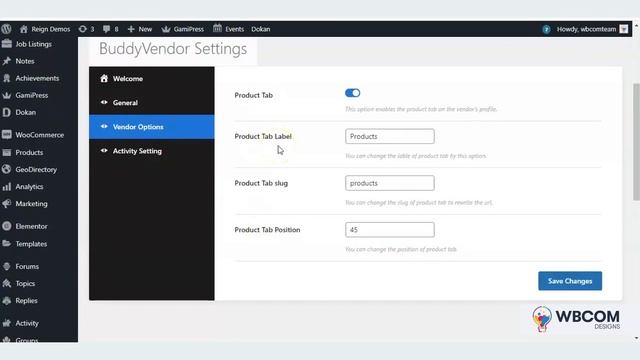This screenshot has width=640, height=360.
Task: Click the New content link in admin bar
Action: coord(145,29)
